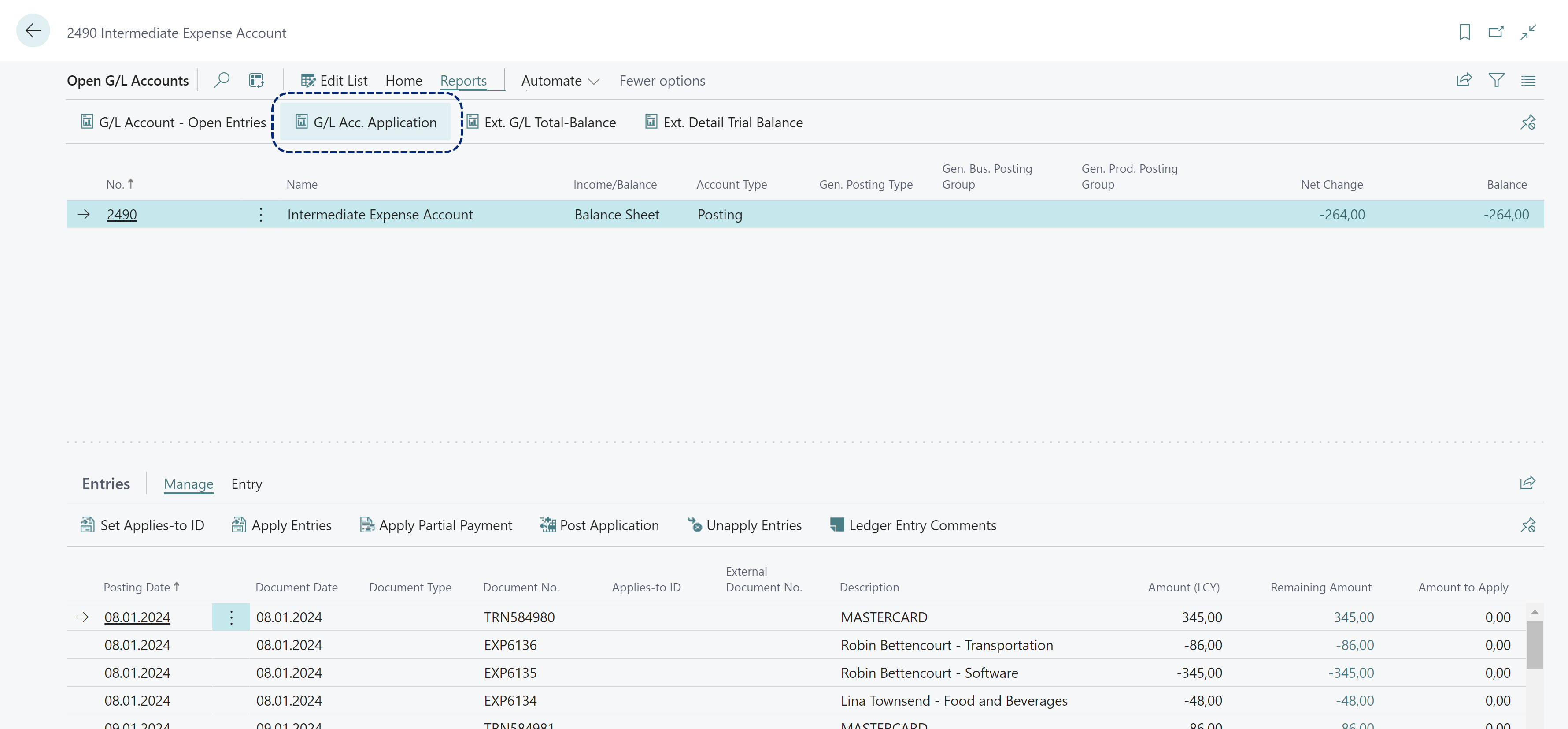1568x729 pixels.
Task: Select Unapply Entries icon
Action: [x=693, y=524]
